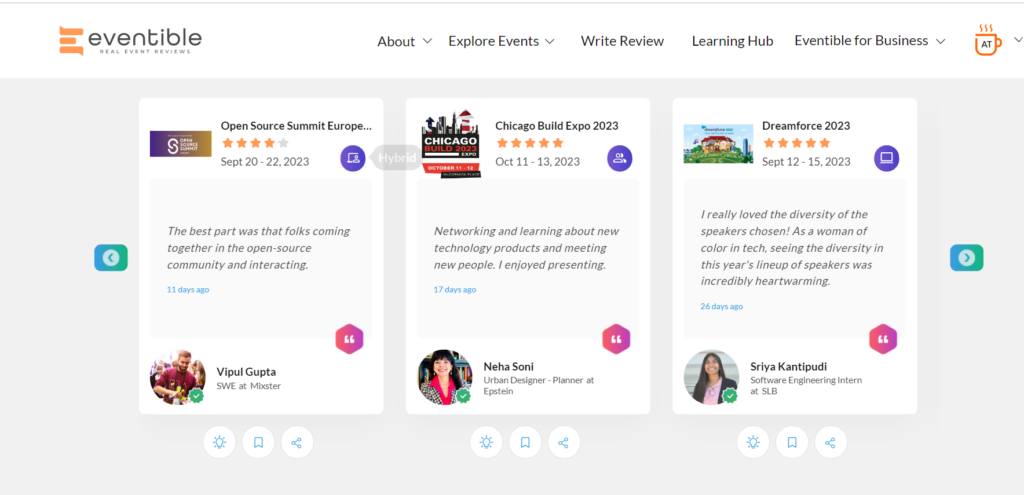
Task: Click the Eventible logo
Action: (x=130, y=40)
